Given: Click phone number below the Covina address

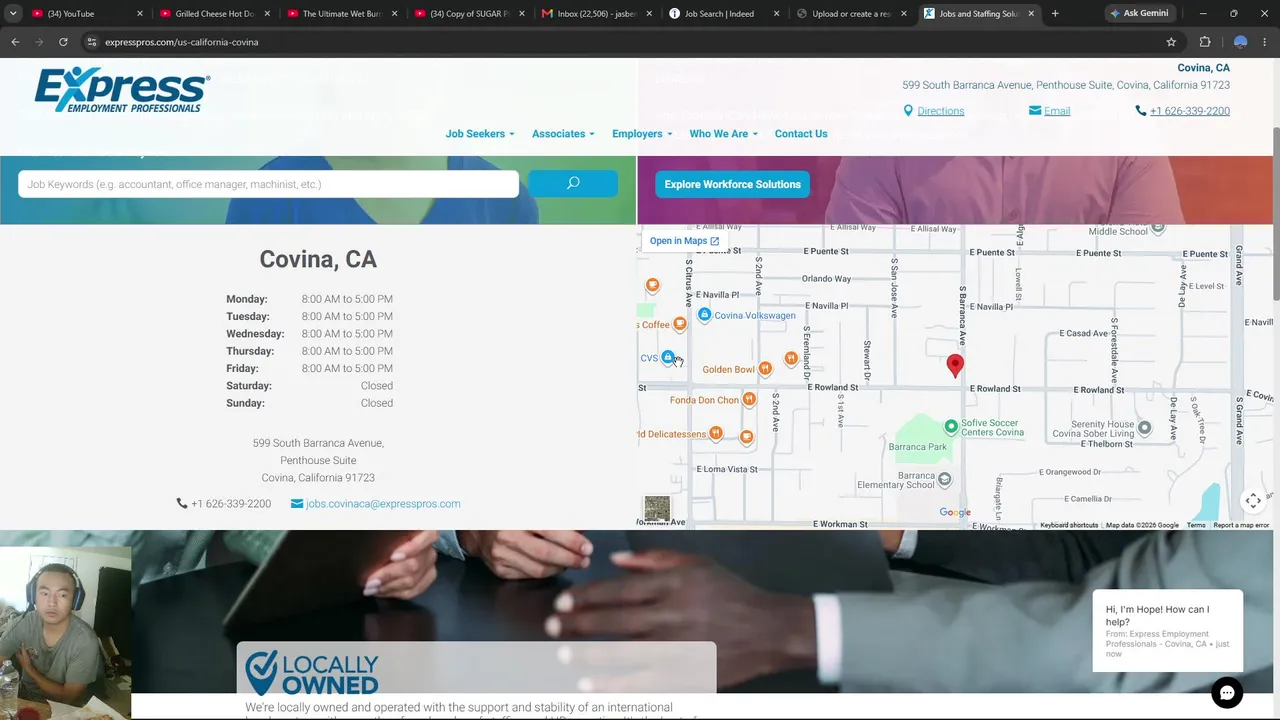Looking at the screenshot, I should click(x=231, y=504).
